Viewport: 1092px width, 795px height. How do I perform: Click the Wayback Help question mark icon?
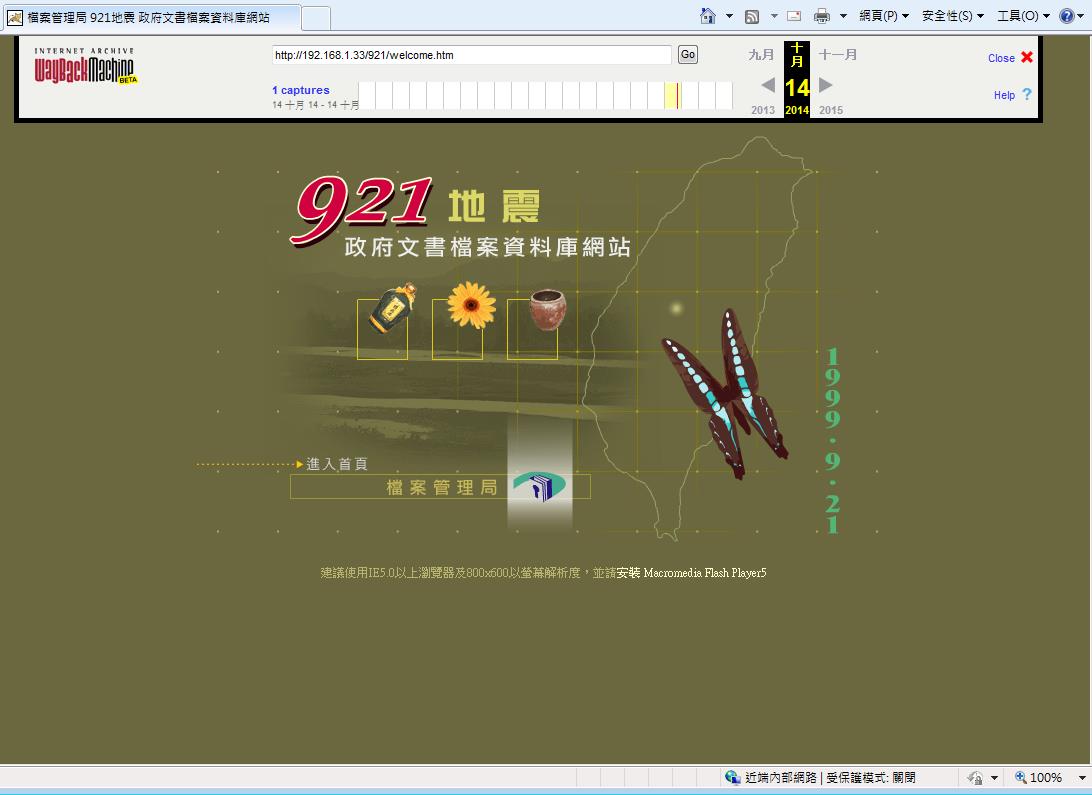pyautogui.click(x=1027, y=94)
